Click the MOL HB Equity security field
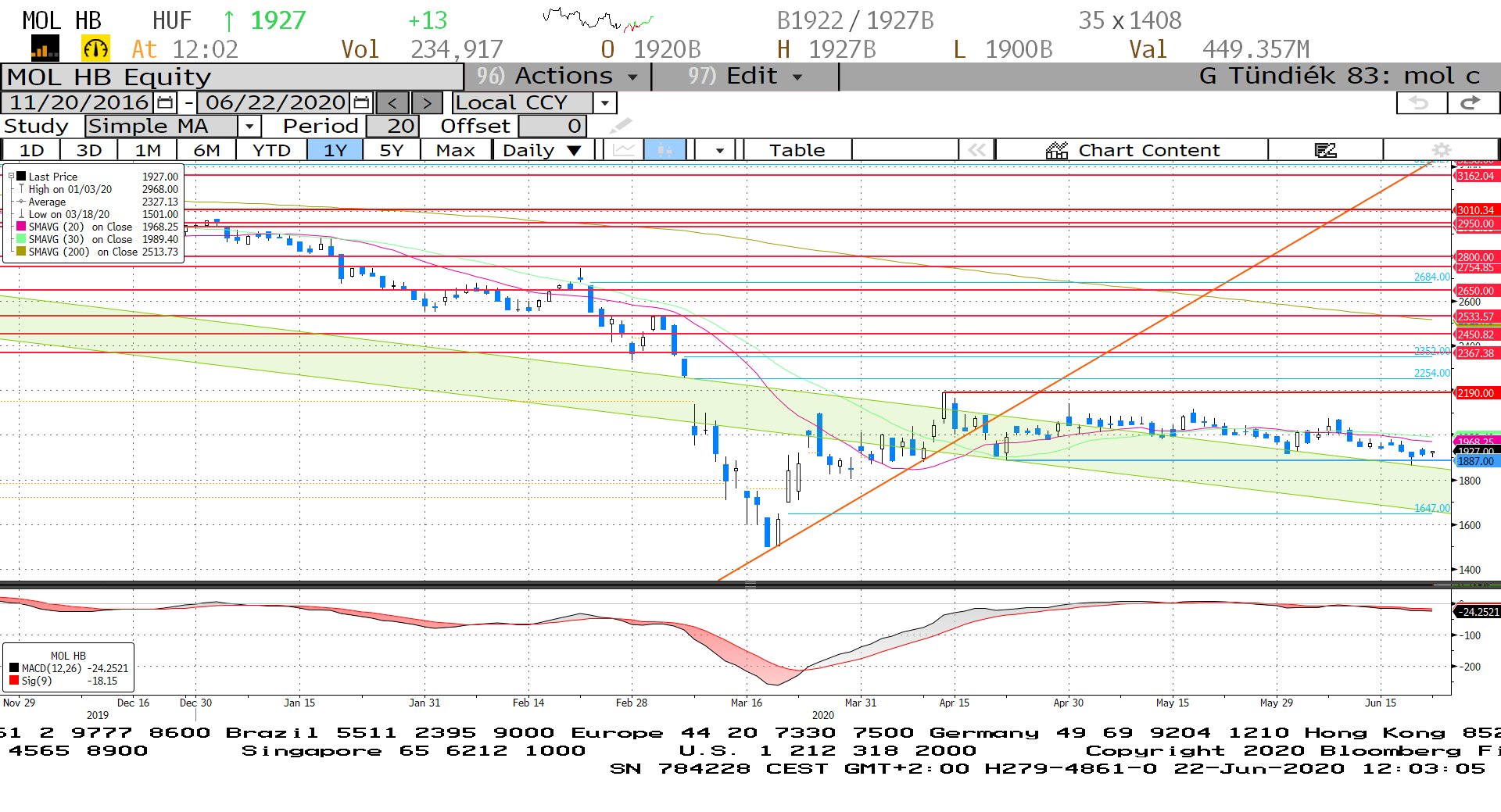The height and width of the screenshot is (812, 1501). tap(232, 77)
